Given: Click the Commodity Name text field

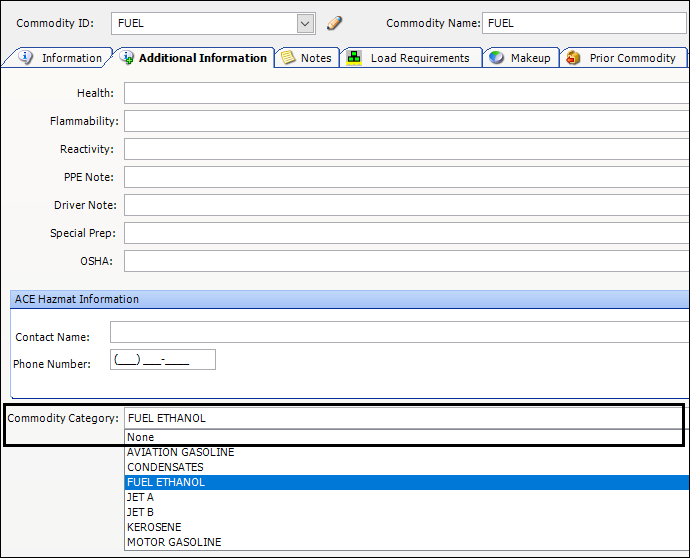Looking at the screenshot, I should coord(584,23).
